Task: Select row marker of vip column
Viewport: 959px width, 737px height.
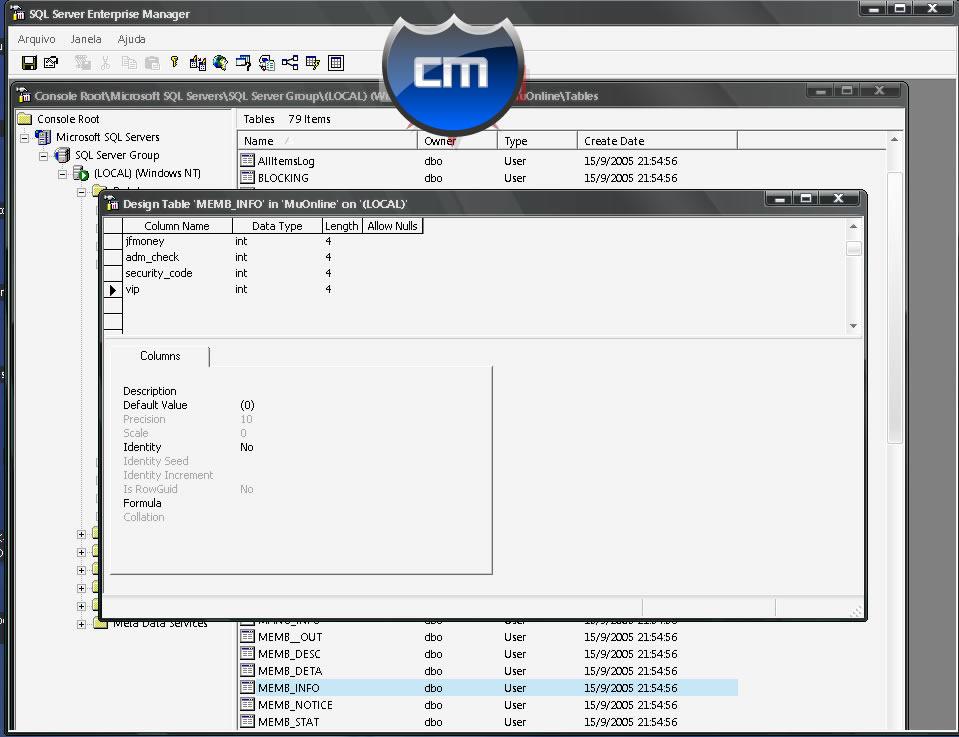Action: coord(113,289)
